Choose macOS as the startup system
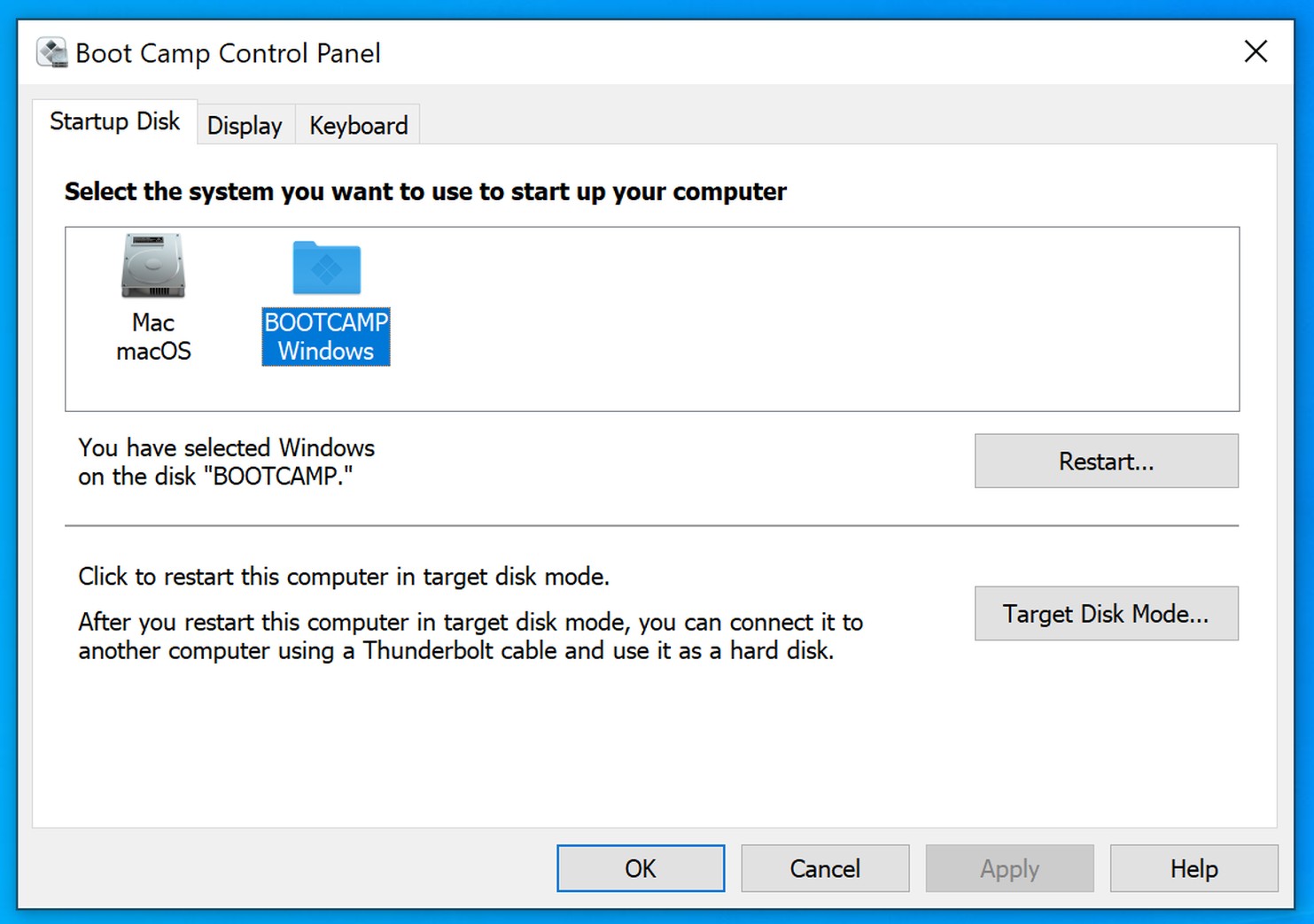 coord(152,292)
